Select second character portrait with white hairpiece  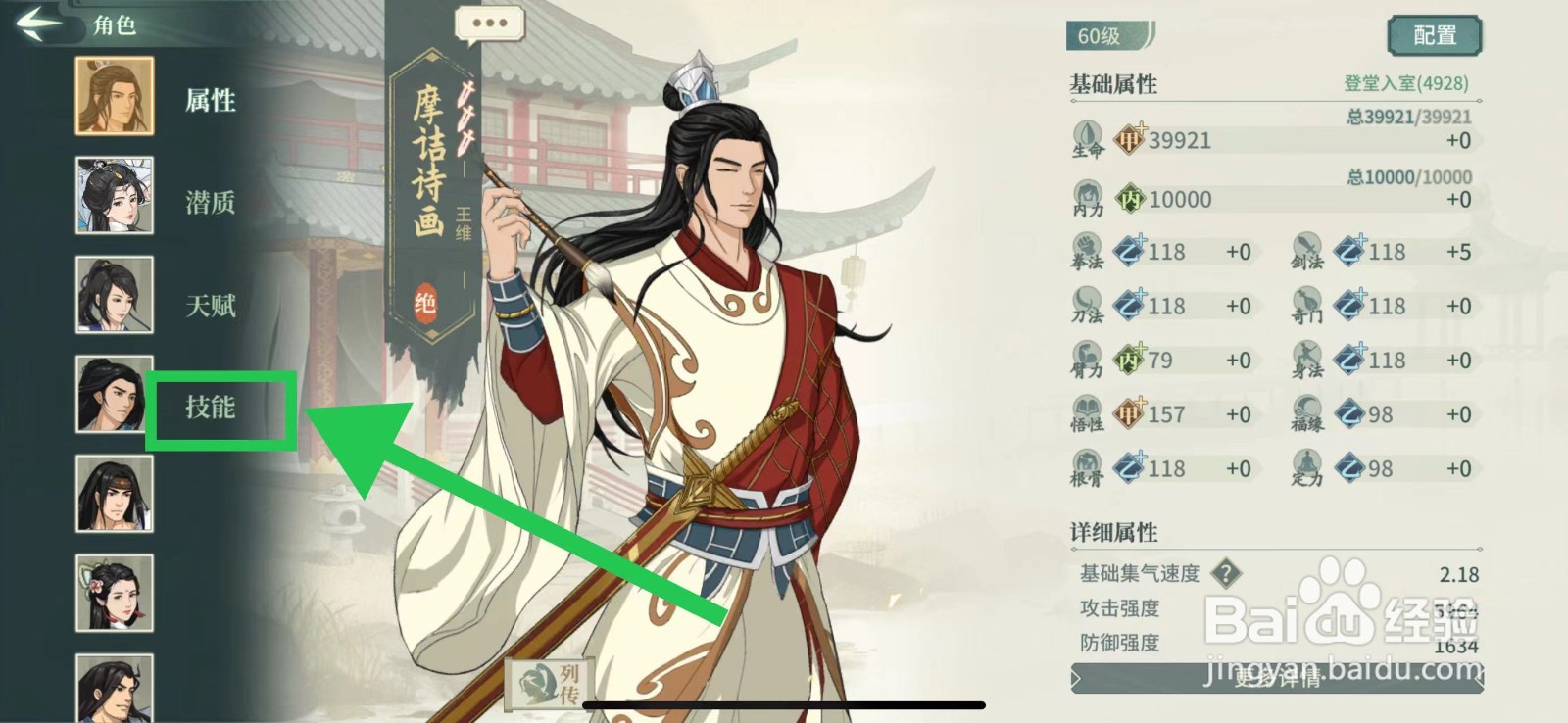pos(115,196)
